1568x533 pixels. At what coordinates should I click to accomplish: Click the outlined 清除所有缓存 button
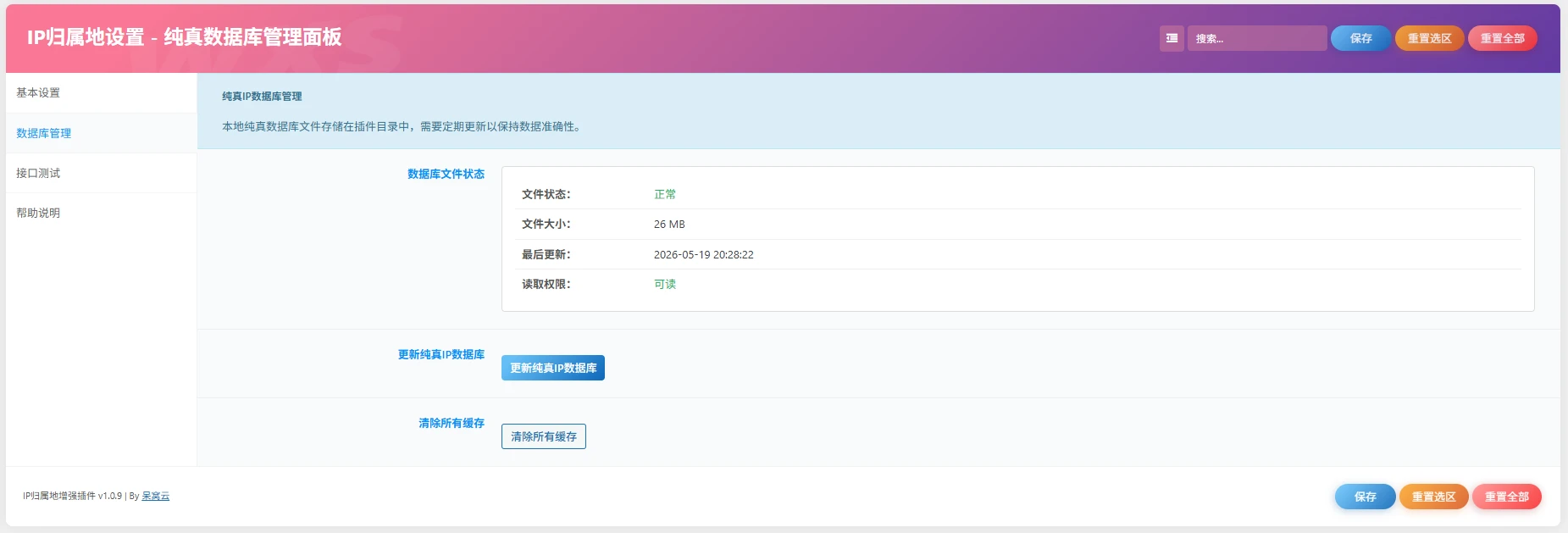(x=544, y=436)
